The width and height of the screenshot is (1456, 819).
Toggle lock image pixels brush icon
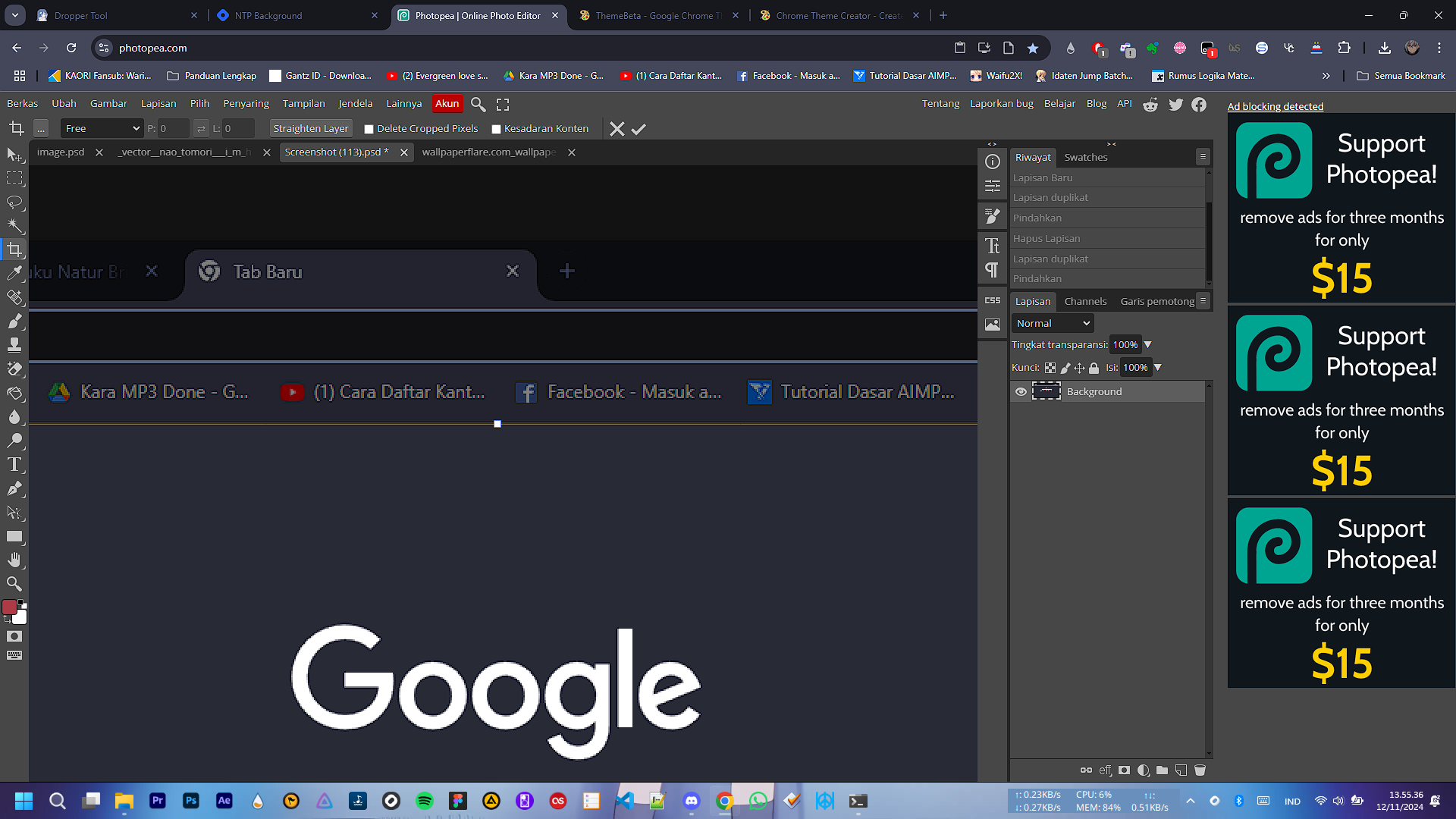click(x=1065, y=368)
